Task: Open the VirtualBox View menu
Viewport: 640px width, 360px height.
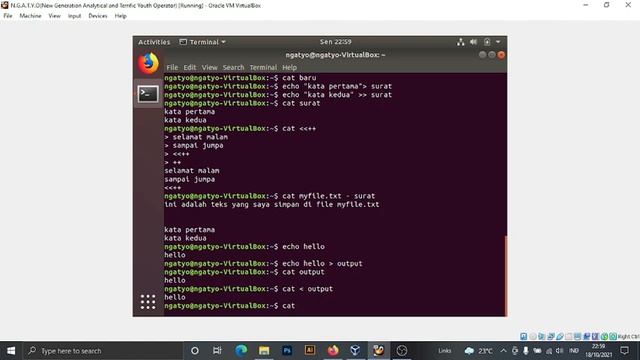Action: tap(54, 16)
